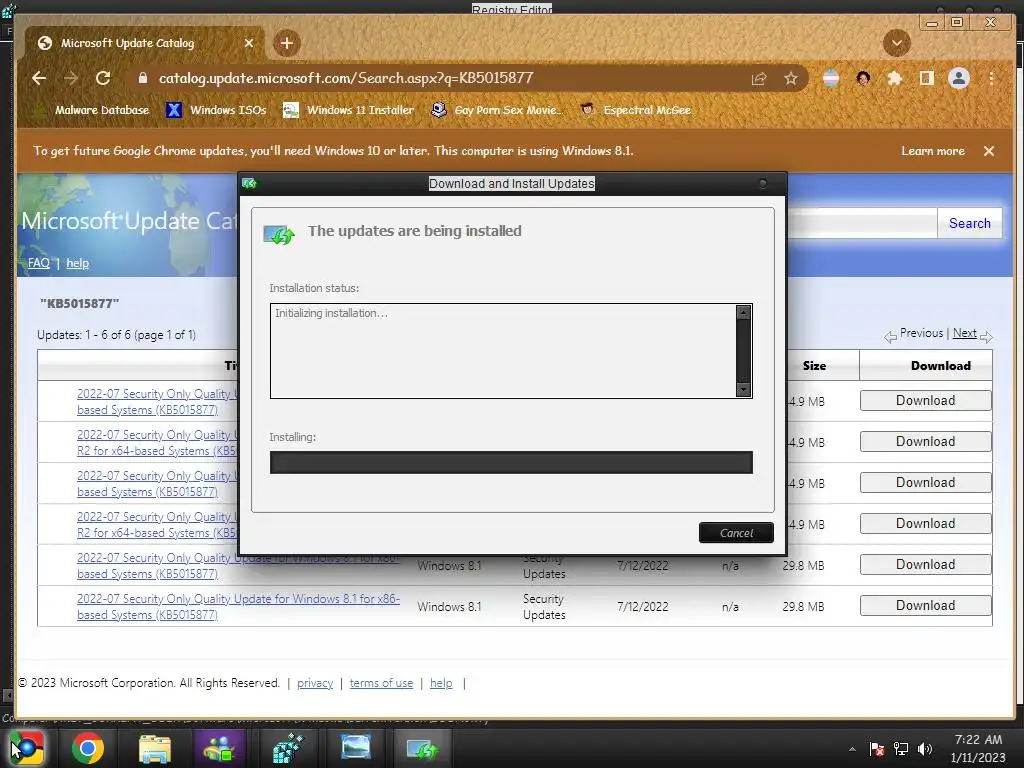Show hidden tray icons arrow
This screenshot has width=1024, height=768.
click(852, 749)
